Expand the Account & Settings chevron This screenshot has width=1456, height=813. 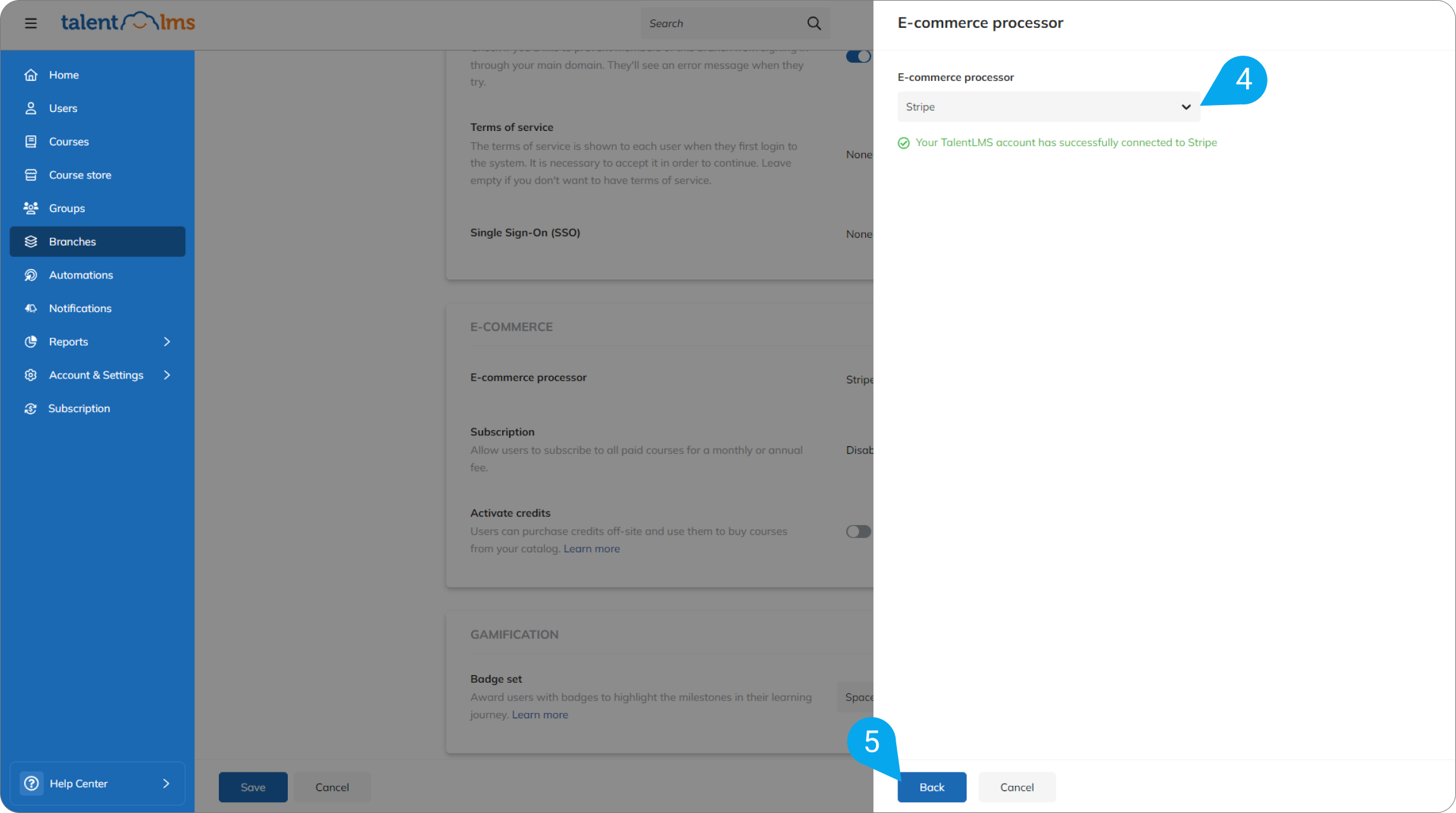click(167, 375)
